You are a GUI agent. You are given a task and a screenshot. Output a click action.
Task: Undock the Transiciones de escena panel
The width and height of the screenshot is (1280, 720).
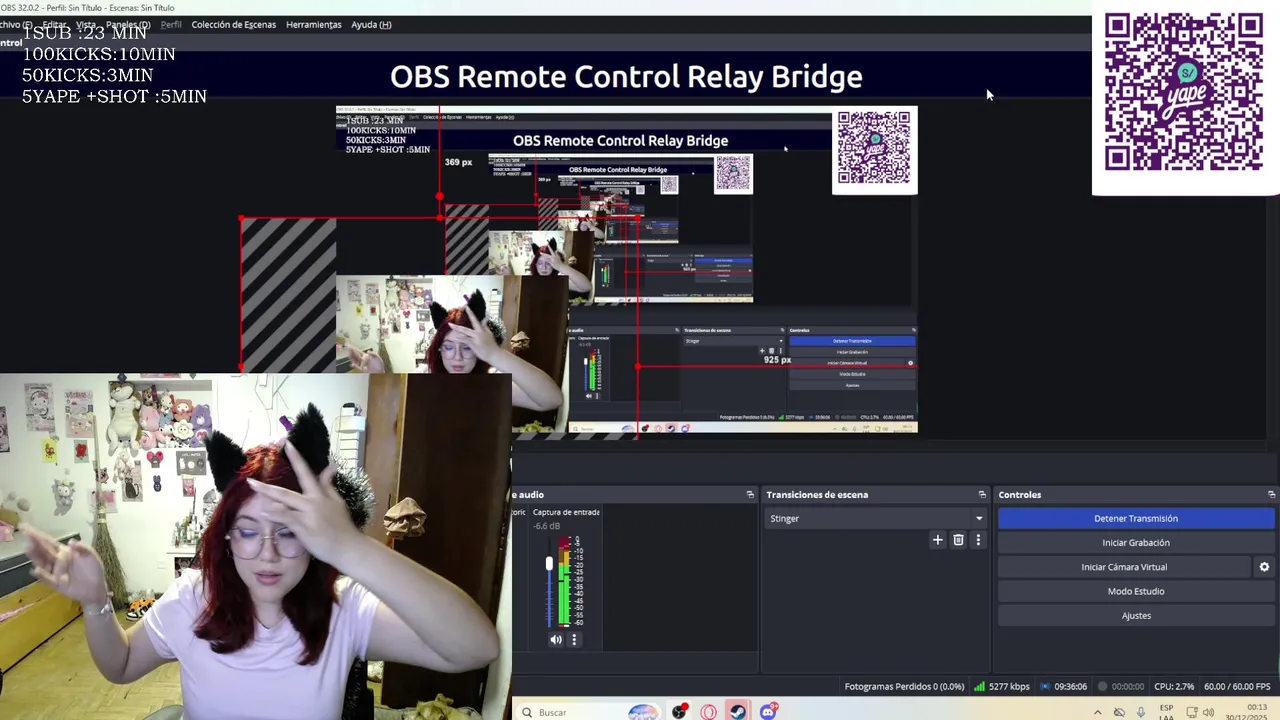pyautogui.click(x=982, y=495)
